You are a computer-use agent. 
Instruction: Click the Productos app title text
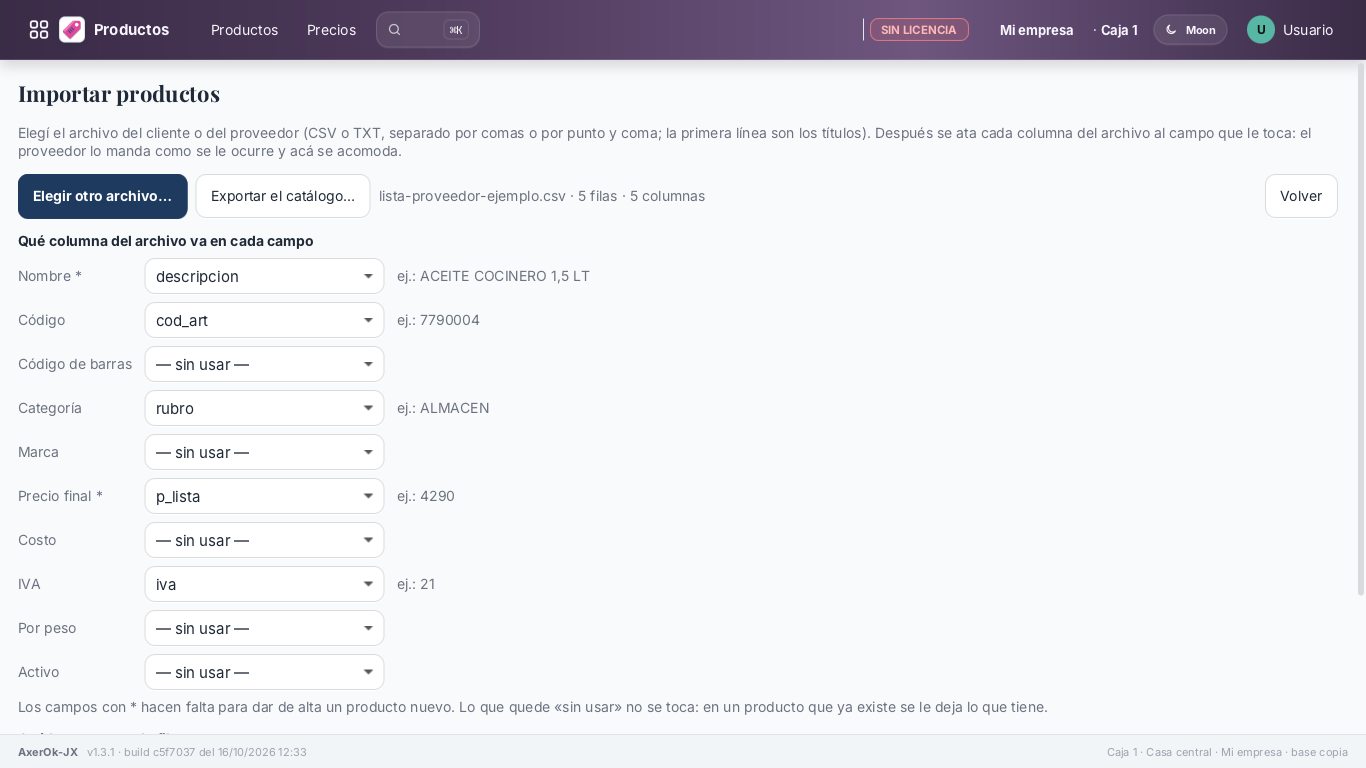[x=131, y=30]
